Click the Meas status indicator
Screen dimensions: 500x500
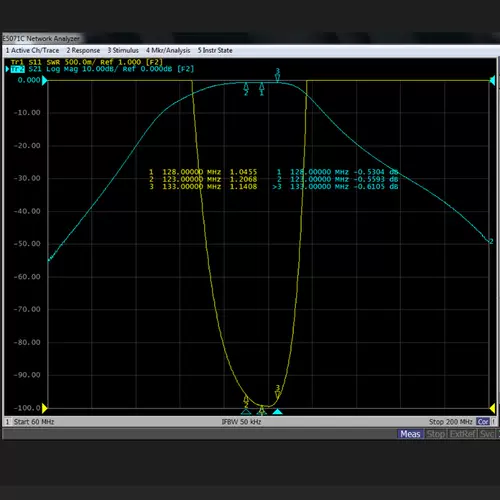(410, 434)
